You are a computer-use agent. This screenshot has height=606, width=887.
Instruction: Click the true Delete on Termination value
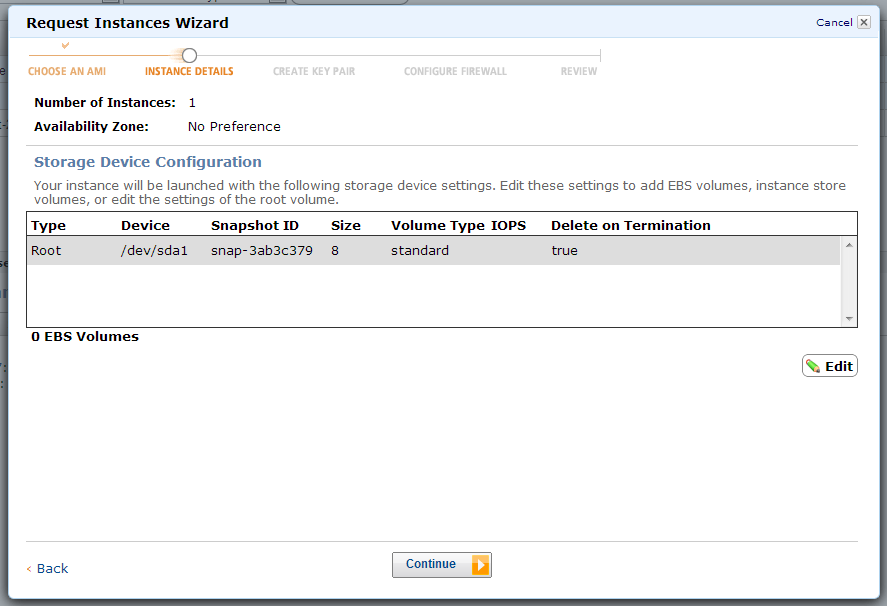(x=565, y=251)
